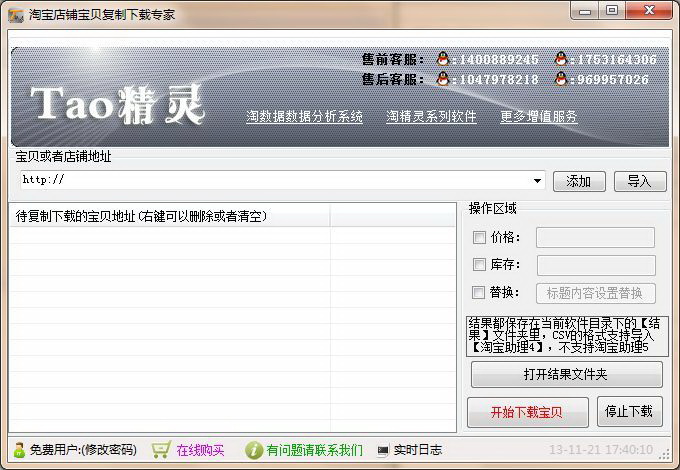Click QQ penguin icon for 969957026
Viewport: 680px width, 470px height.
(x=561, y=78)
